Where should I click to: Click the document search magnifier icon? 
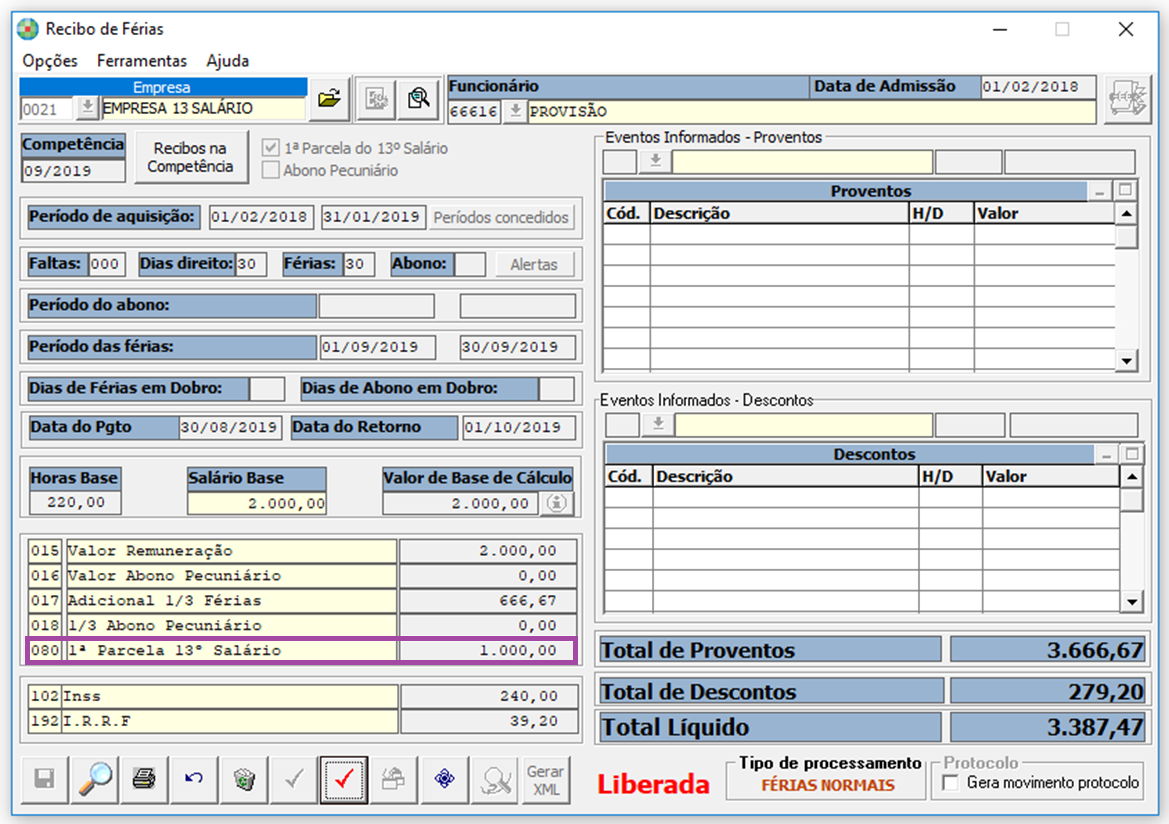point(418,98)
